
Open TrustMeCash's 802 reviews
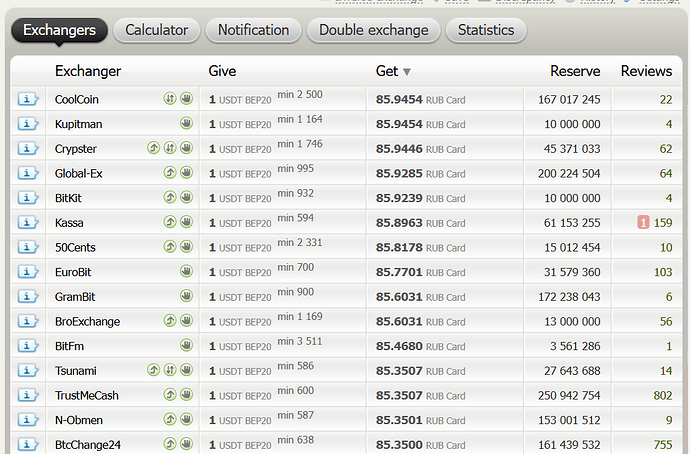(663, 395)
